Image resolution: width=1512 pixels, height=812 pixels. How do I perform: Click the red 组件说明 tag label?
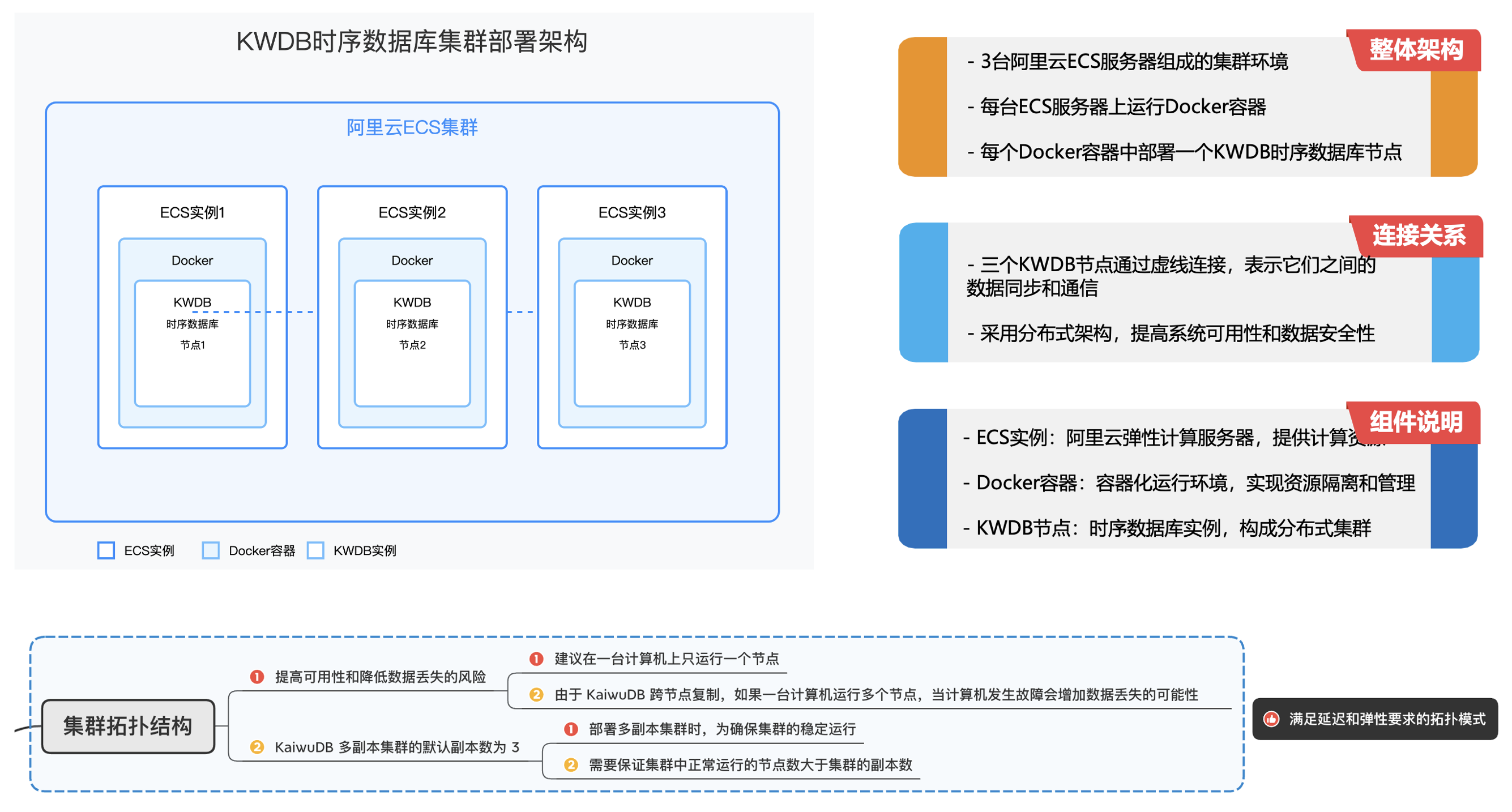pyautogui.click(x=1416, y=422)
